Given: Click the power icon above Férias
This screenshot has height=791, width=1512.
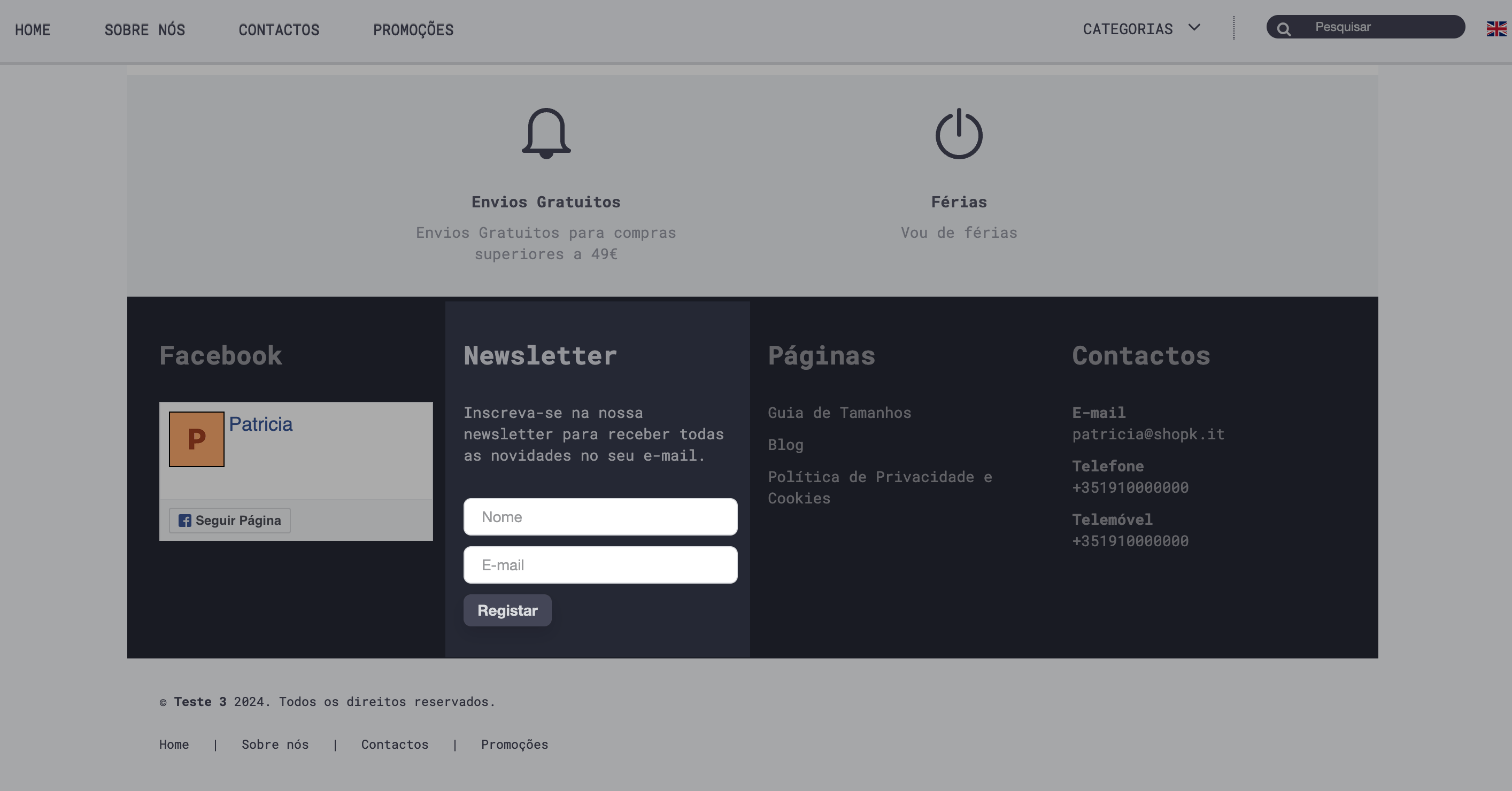Looking at the screenshot, I should (x=959, y=134).
